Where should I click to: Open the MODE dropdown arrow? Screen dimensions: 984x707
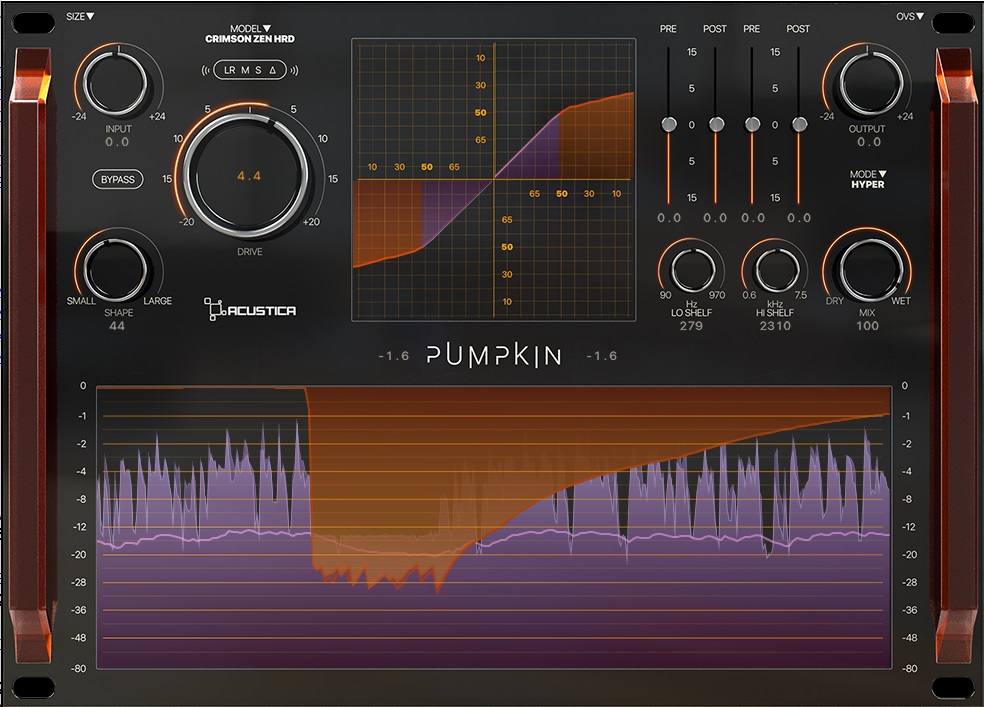(882, 174)
